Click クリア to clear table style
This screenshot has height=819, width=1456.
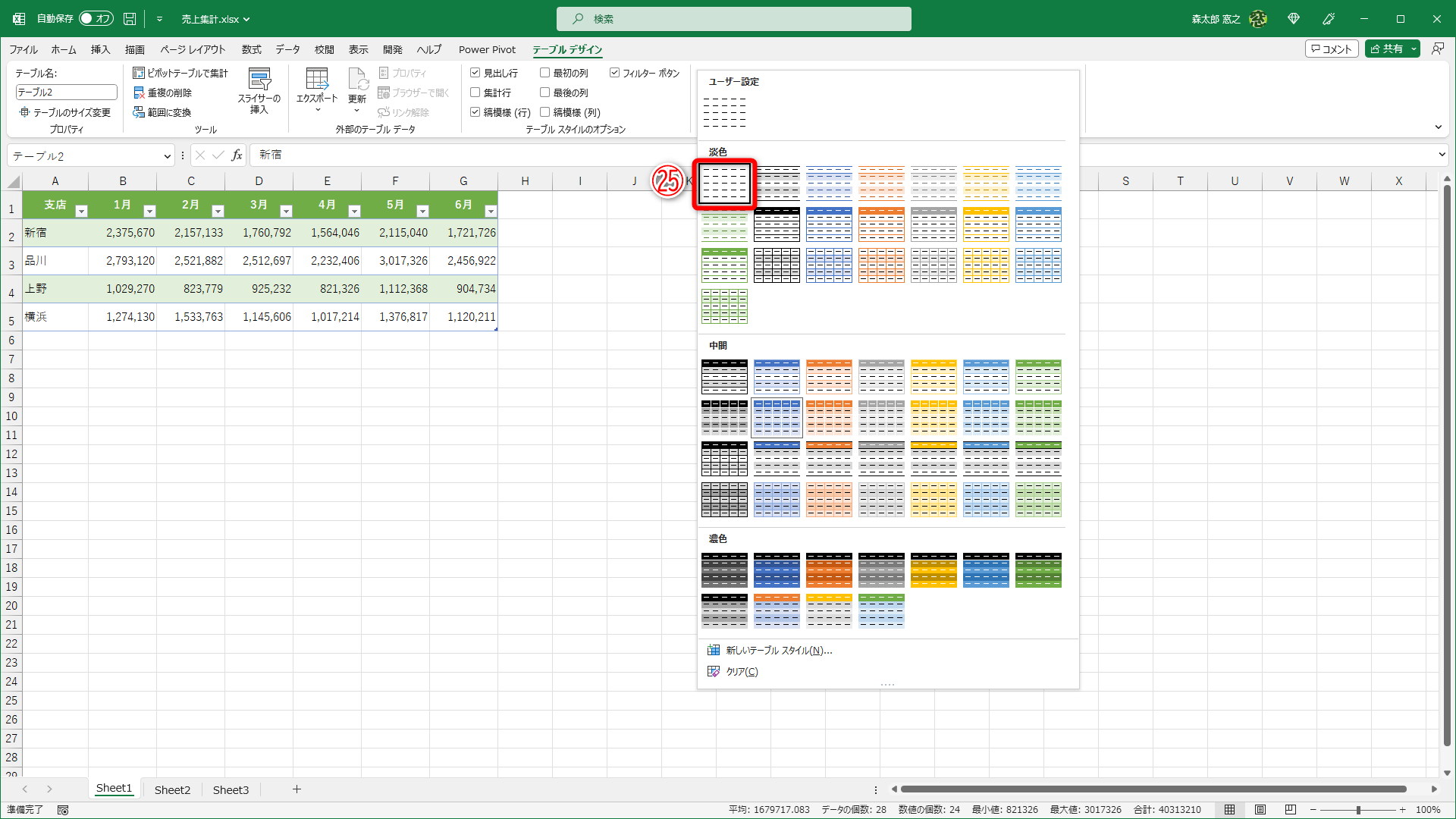[741, 672]
